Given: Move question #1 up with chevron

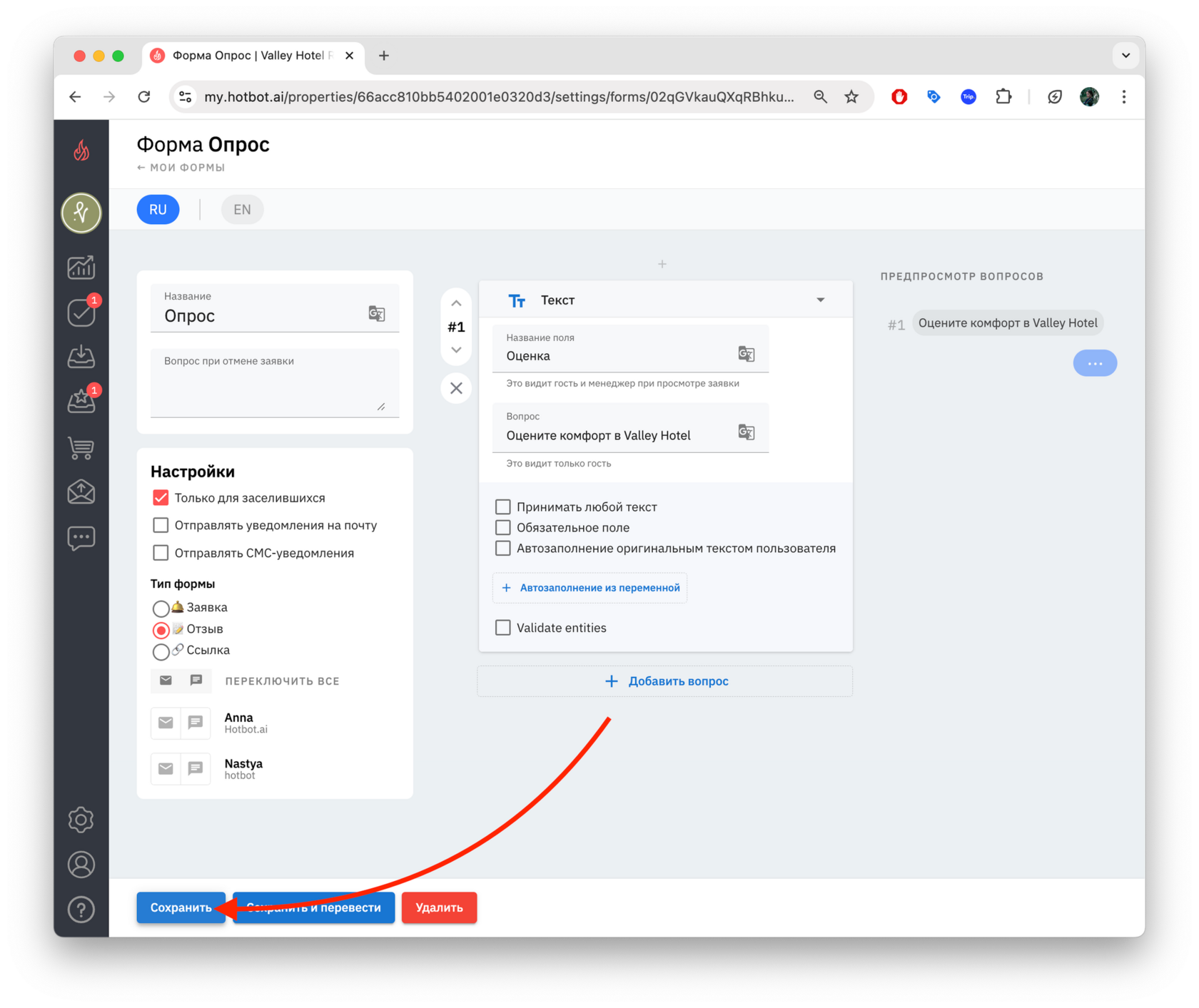Looking at the screenshot, I should (457, 303).
